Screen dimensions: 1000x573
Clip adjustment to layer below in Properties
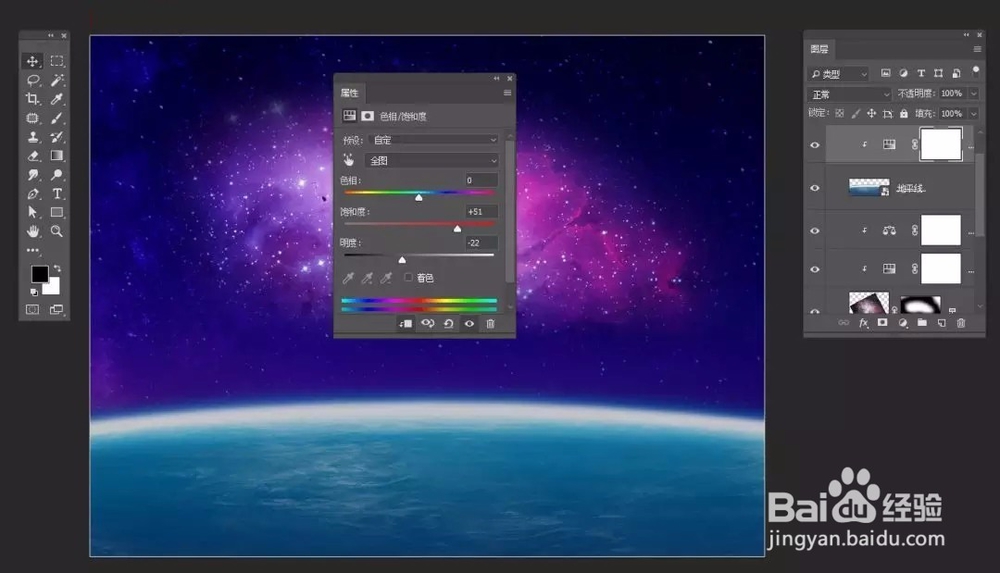406,324
